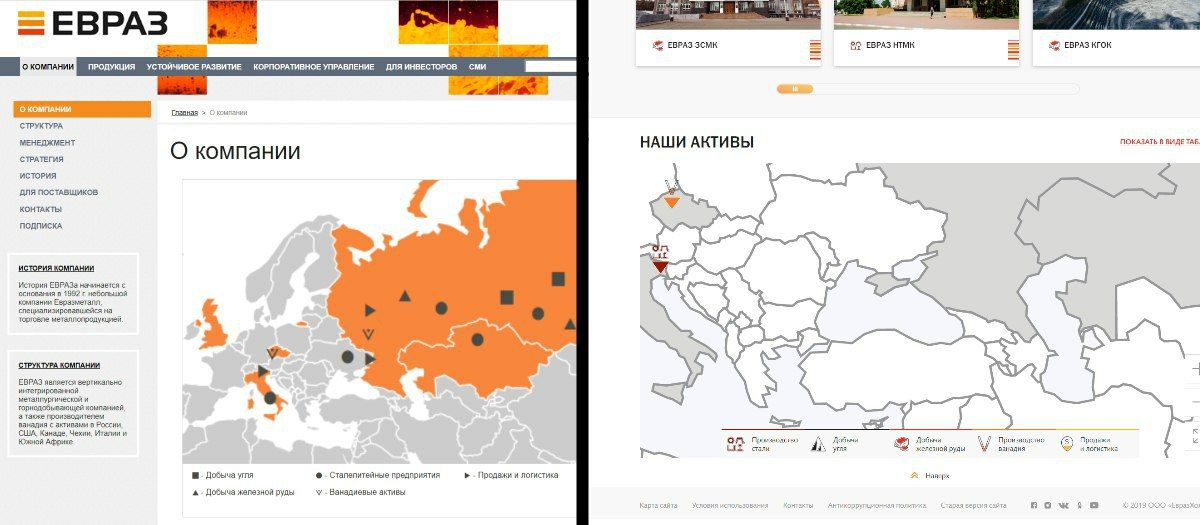The width and height of the screenshot is (1200, 525).
Task: Select the vanadium V marker in central Europe
Action: pyautogui.click(x=273, y=353)
